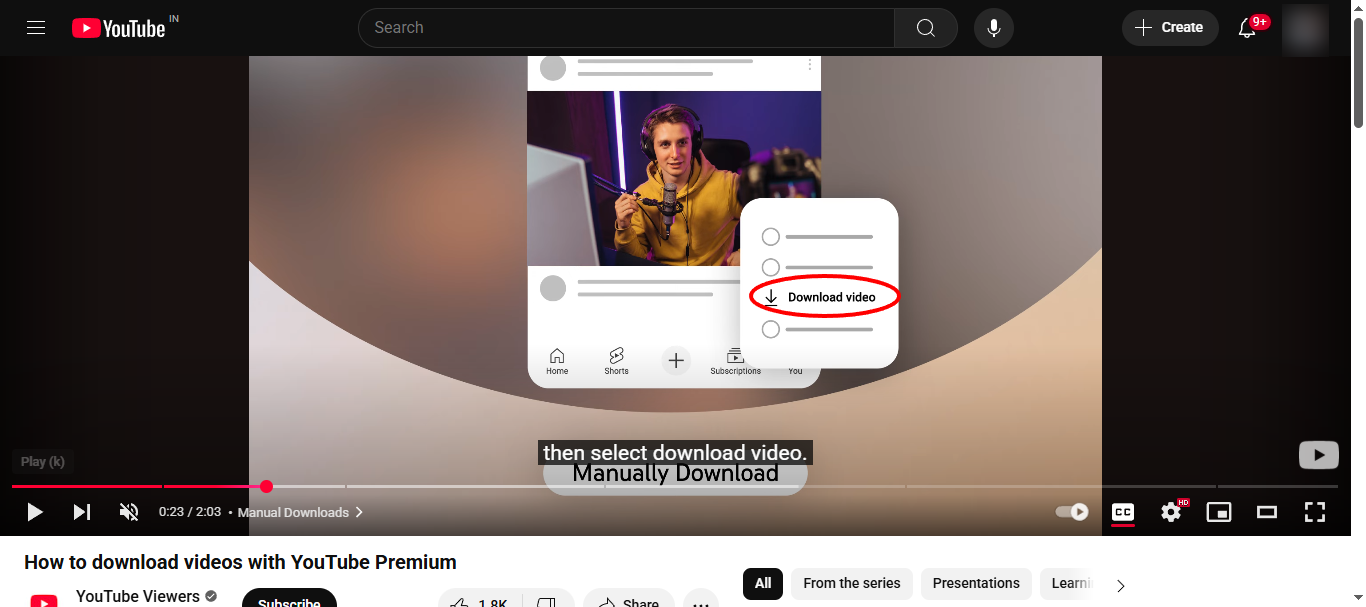
Task: Open the notifications bell
Action: click(x=1247, y=28)
